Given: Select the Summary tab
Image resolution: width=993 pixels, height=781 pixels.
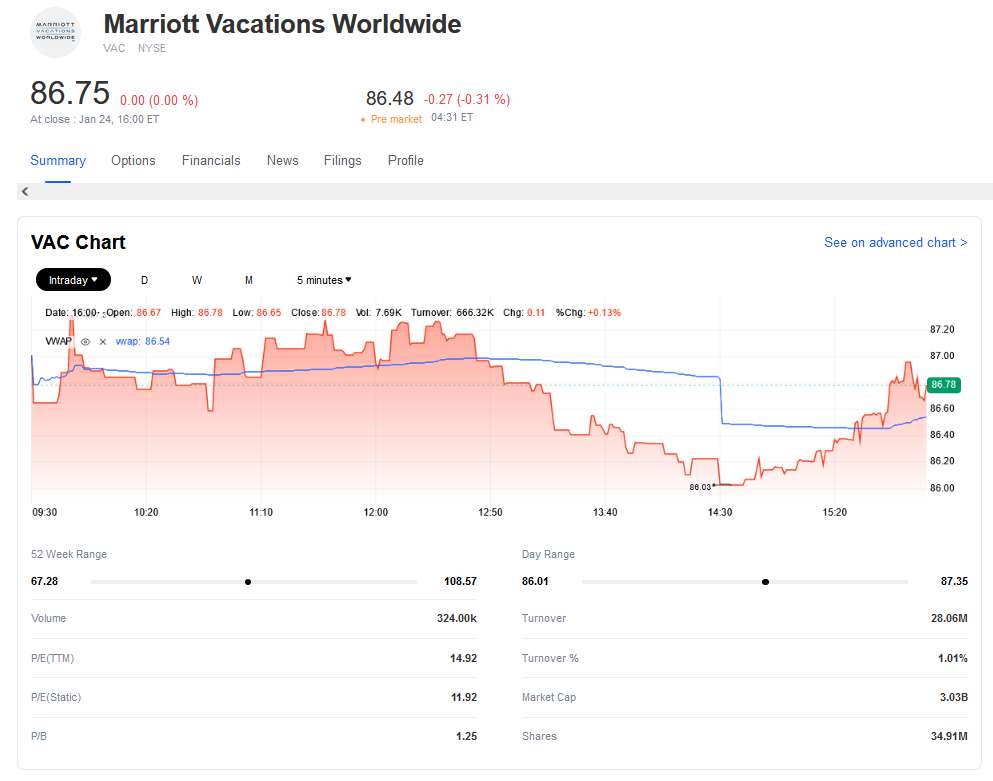Looking at the screenshot, I should (58, 160).
